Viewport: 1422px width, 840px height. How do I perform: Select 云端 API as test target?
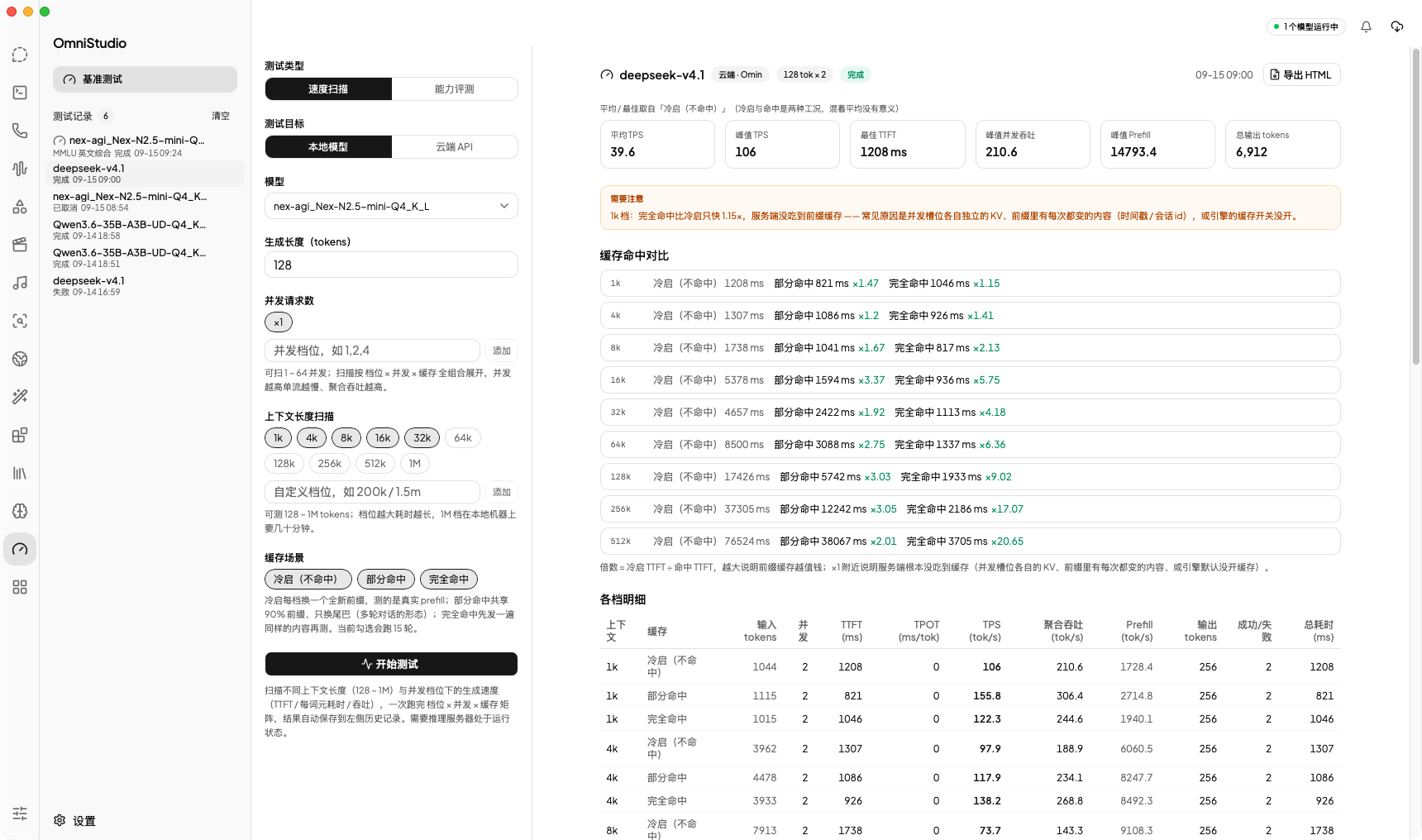(x=455, y=147)
